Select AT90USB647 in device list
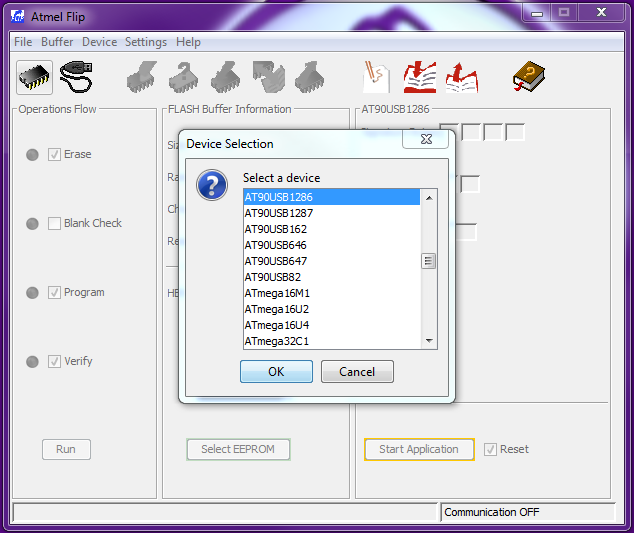The image size is (634, 533). coord(332,261)
